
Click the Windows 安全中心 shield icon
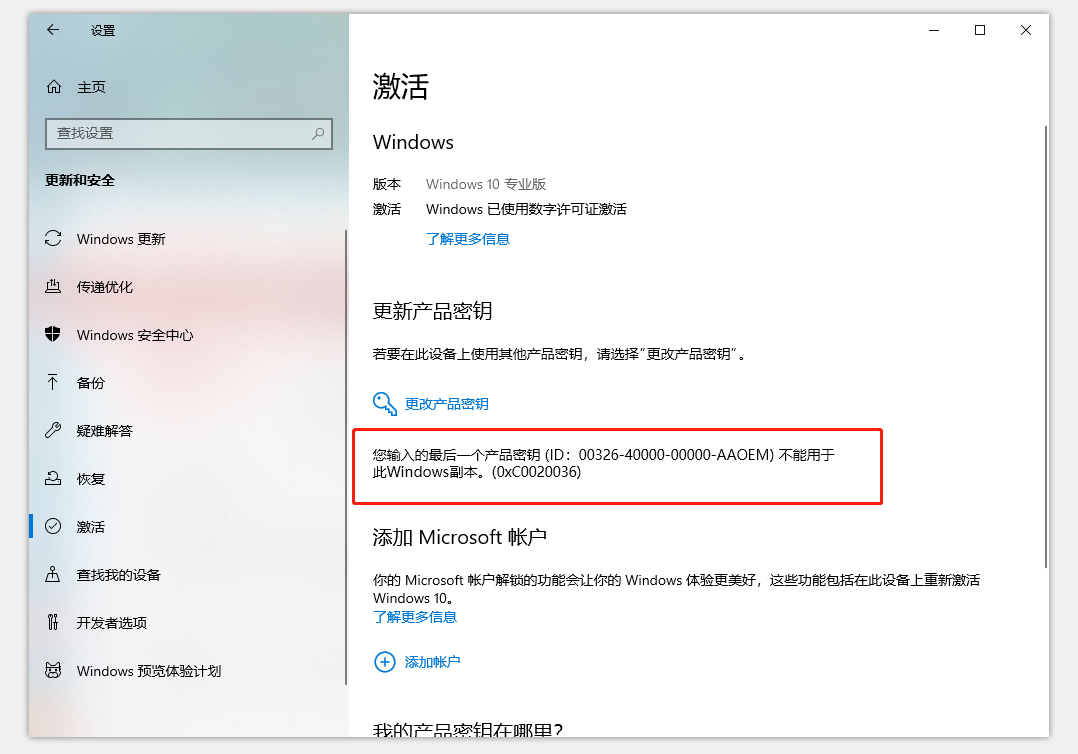(x=54, y=335)
